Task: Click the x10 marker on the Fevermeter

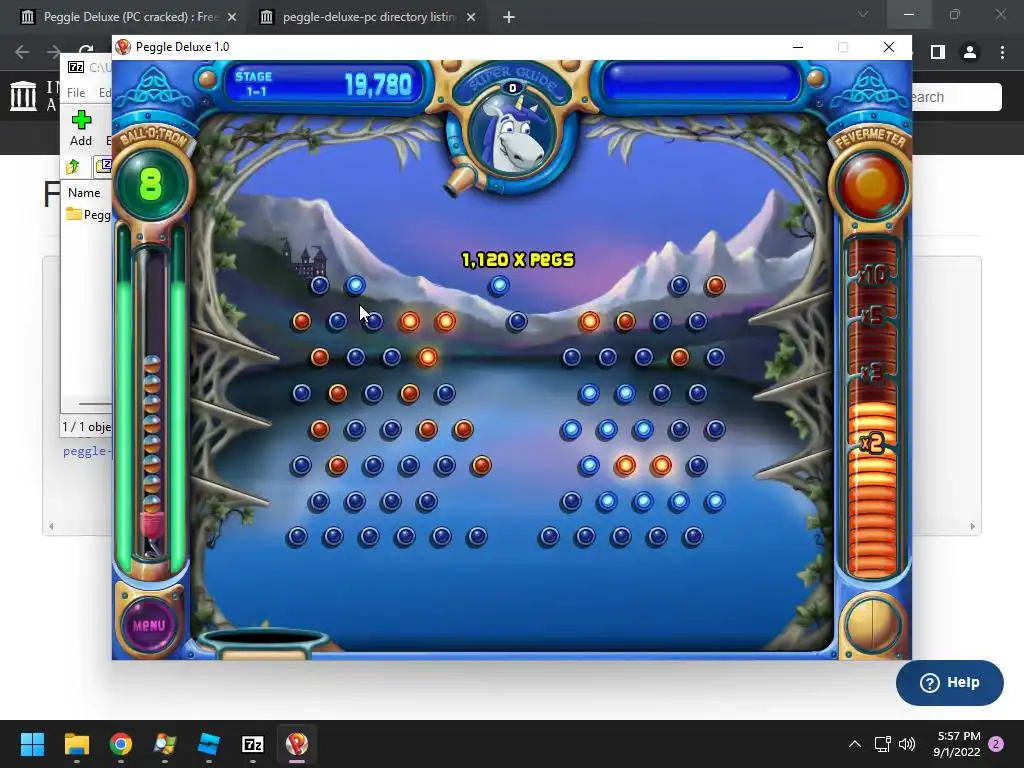Action: click(x=874, y=276)
